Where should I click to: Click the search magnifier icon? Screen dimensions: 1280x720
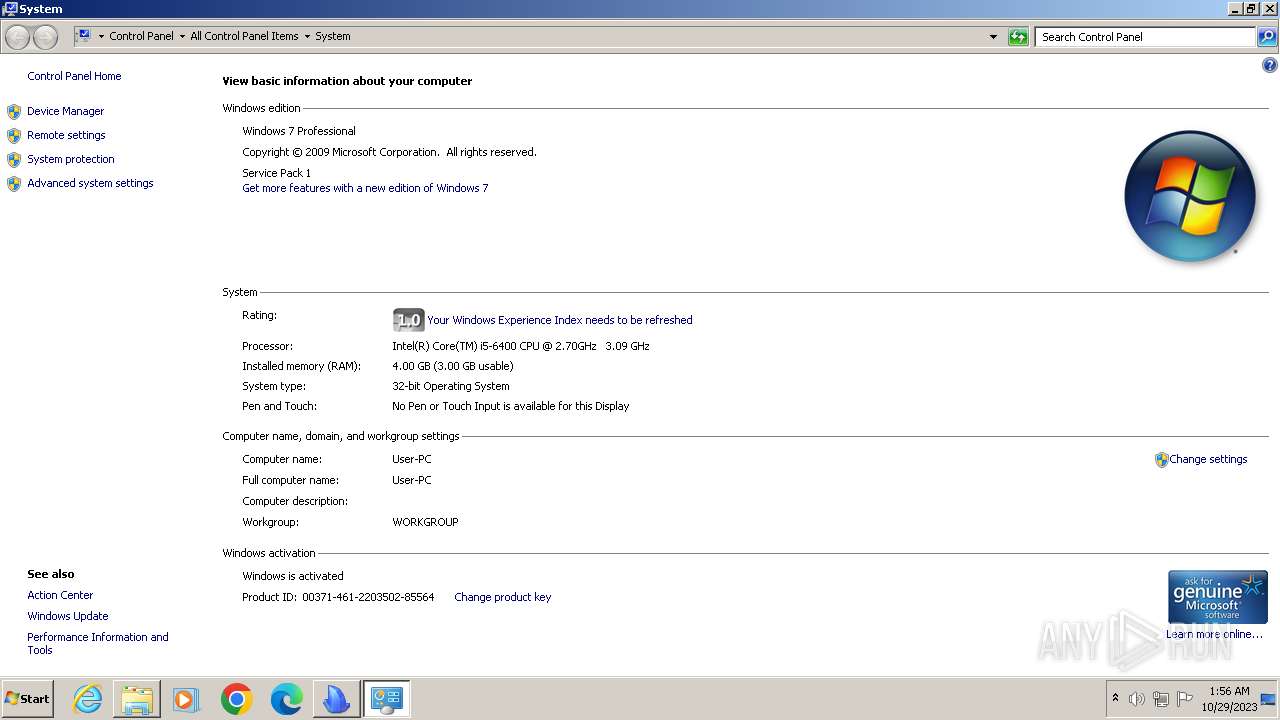point(1267,37)
